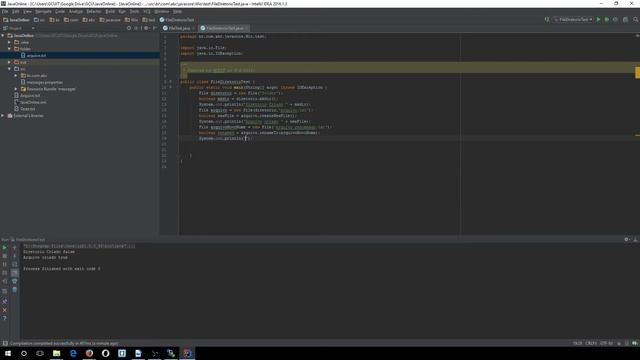The width and height of the screenshot is (640, 360).
Task: Run FileDiretorioTest with the green toolbar arrow
Action: [x=598, y=20]
